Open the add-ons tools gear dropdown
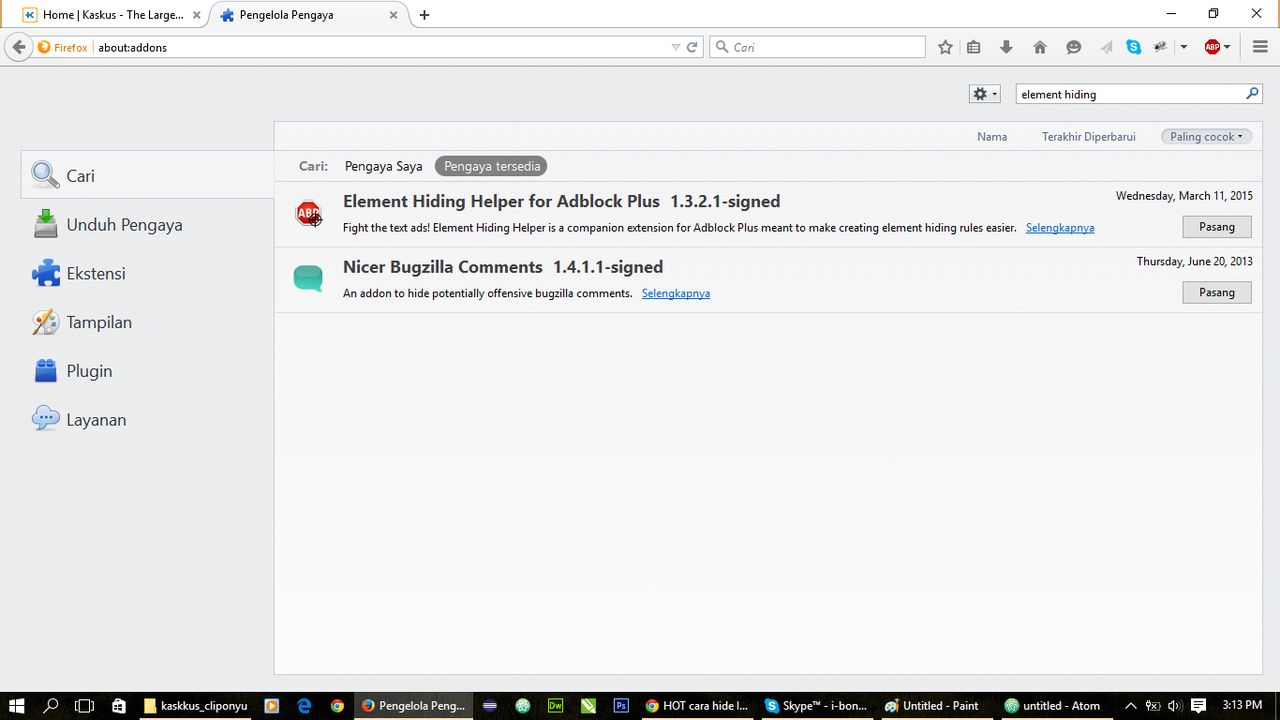This screenshot has width=1280, height=720. pyautogui.click(x=984, y=93)
